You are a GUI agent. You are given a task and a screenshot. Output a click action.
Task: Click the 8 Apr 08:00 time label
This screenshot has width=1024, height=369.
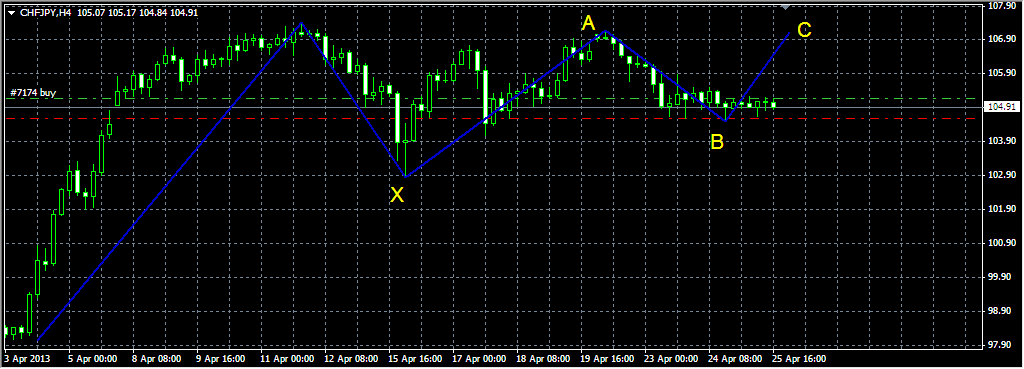(159, 359)
